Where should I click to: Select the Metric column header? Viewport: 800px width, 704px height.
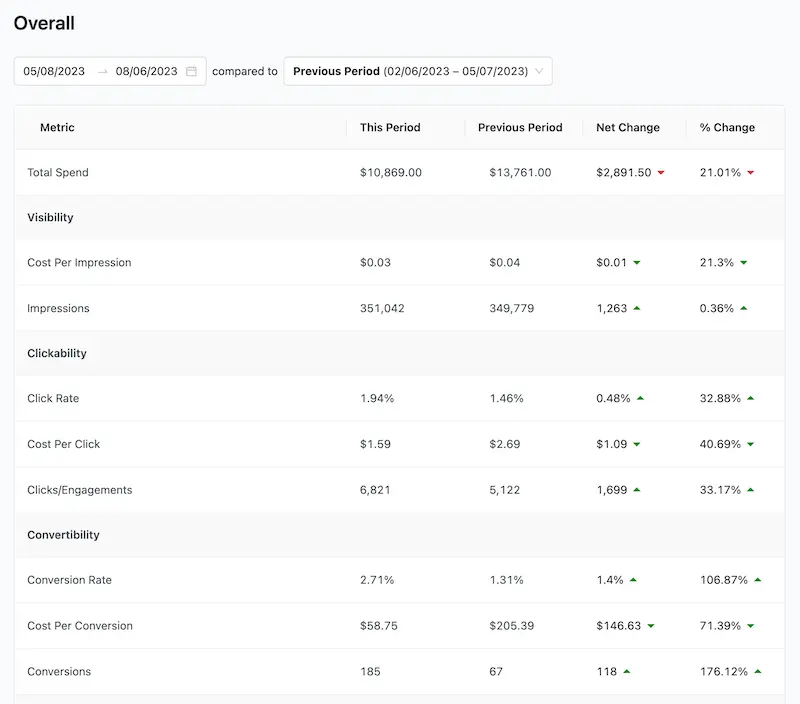pos(57,127)
